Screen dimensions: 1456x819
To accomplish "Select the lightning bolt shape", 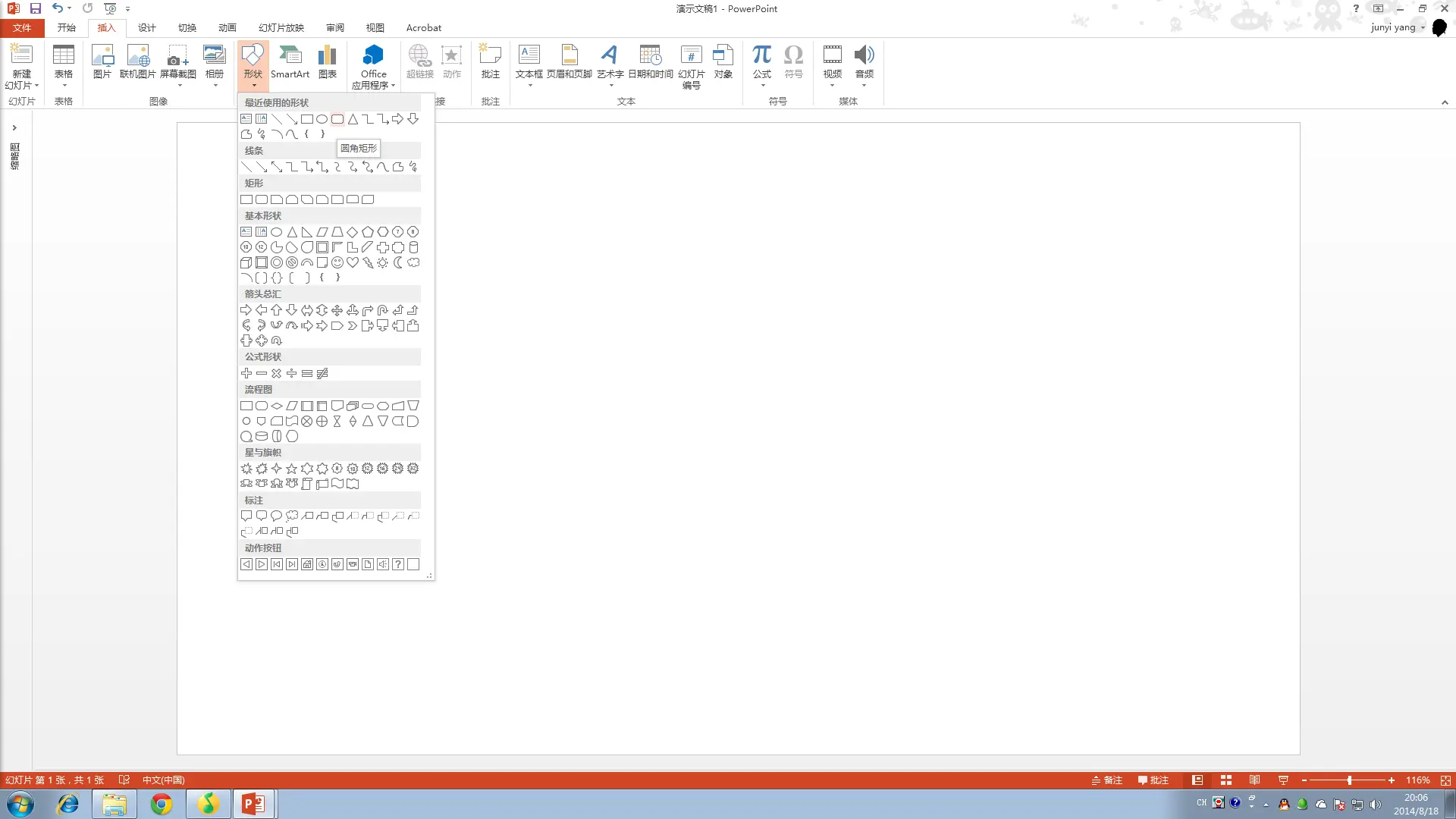I will 368,262.
